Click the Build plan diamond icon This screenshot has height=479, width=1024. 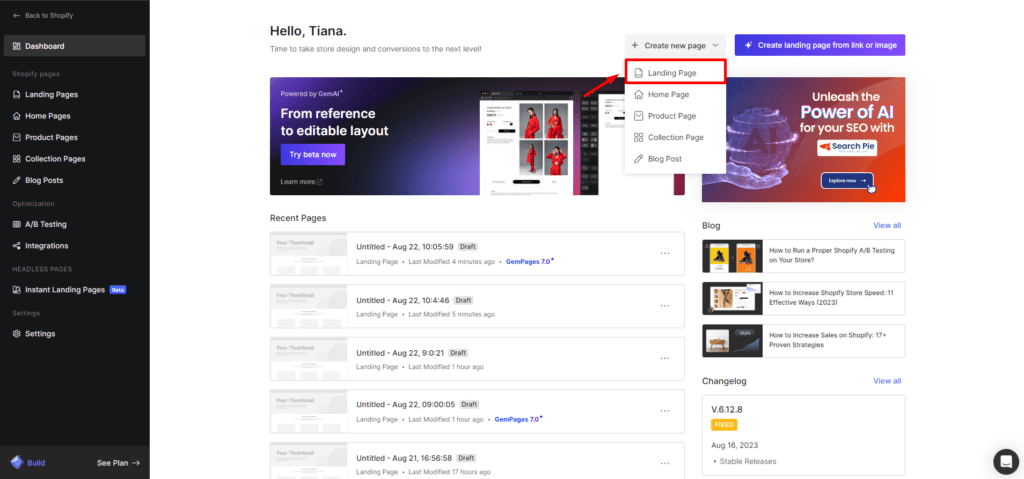tap(17, 462)
